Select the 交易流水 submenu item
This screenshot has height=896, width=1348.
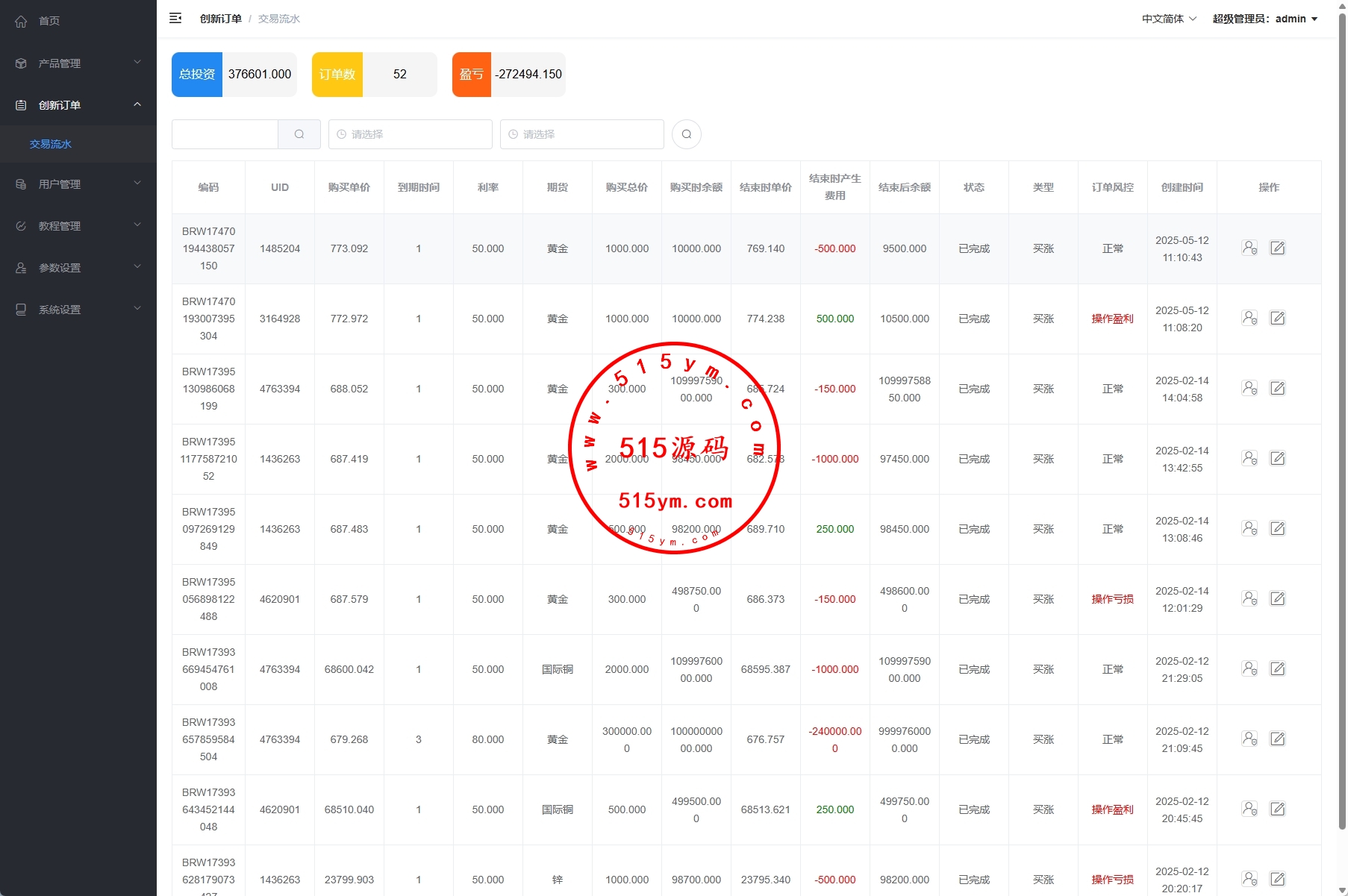click(51, 144)
